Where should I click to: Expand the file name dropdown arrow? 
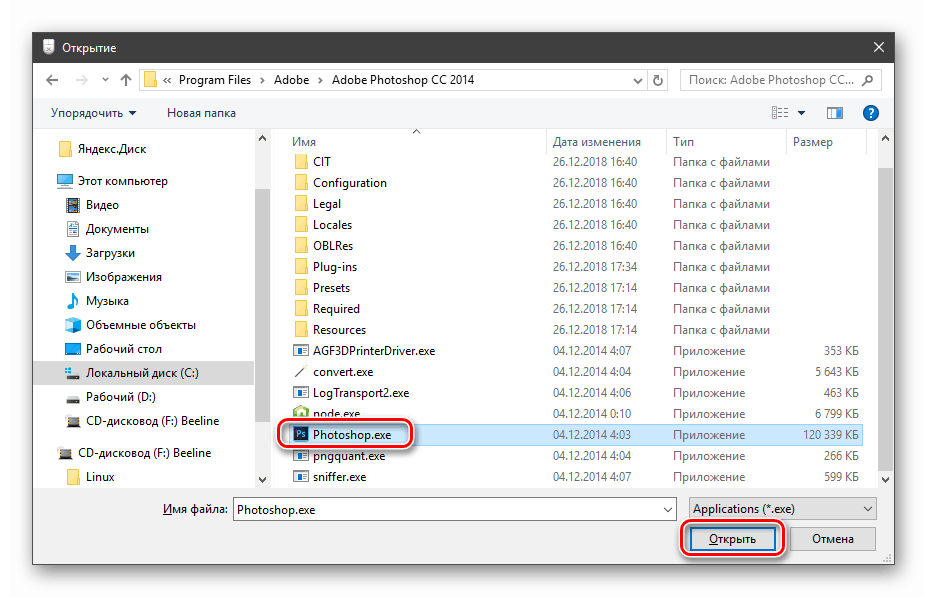pyautogui.click(x=668, y=510)
